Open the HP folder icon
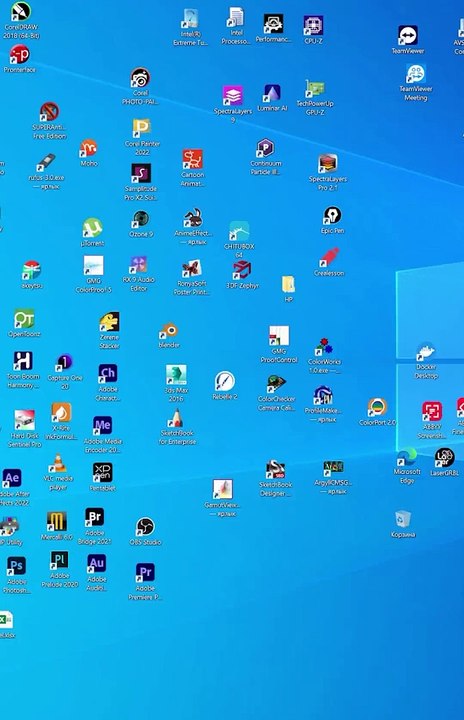 [x=288, y=285]
